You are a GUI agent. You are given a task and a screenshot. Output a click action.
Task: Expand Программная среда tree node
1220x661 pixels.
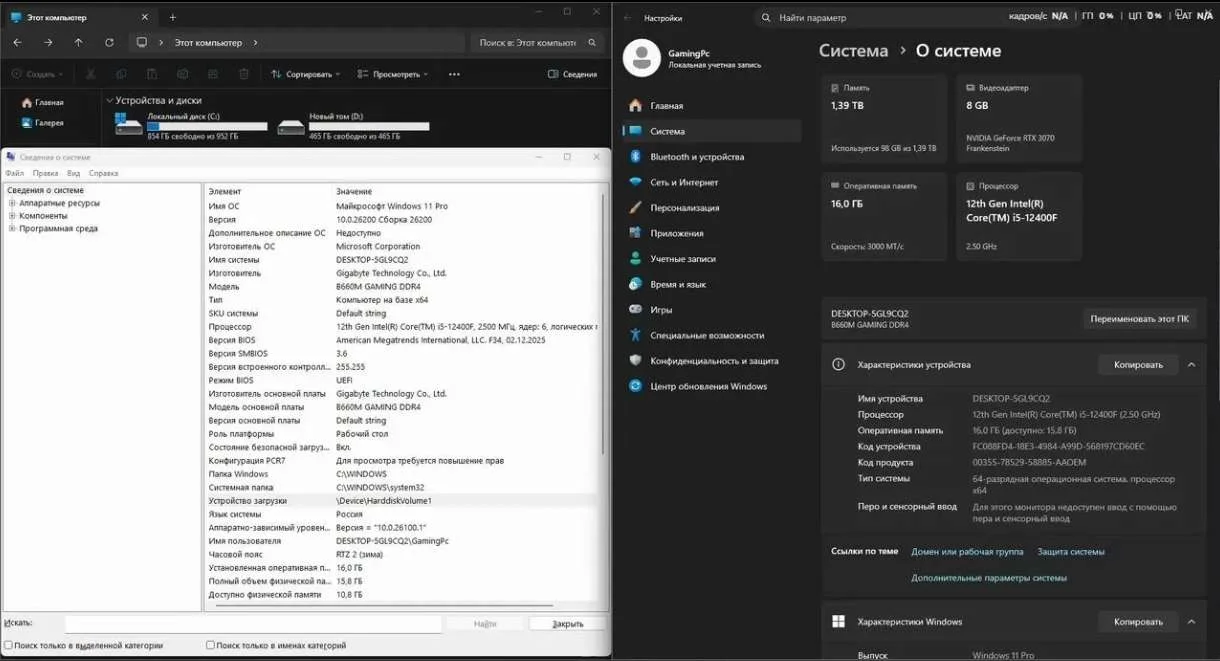pyautogui.click(x=12, y=229)
